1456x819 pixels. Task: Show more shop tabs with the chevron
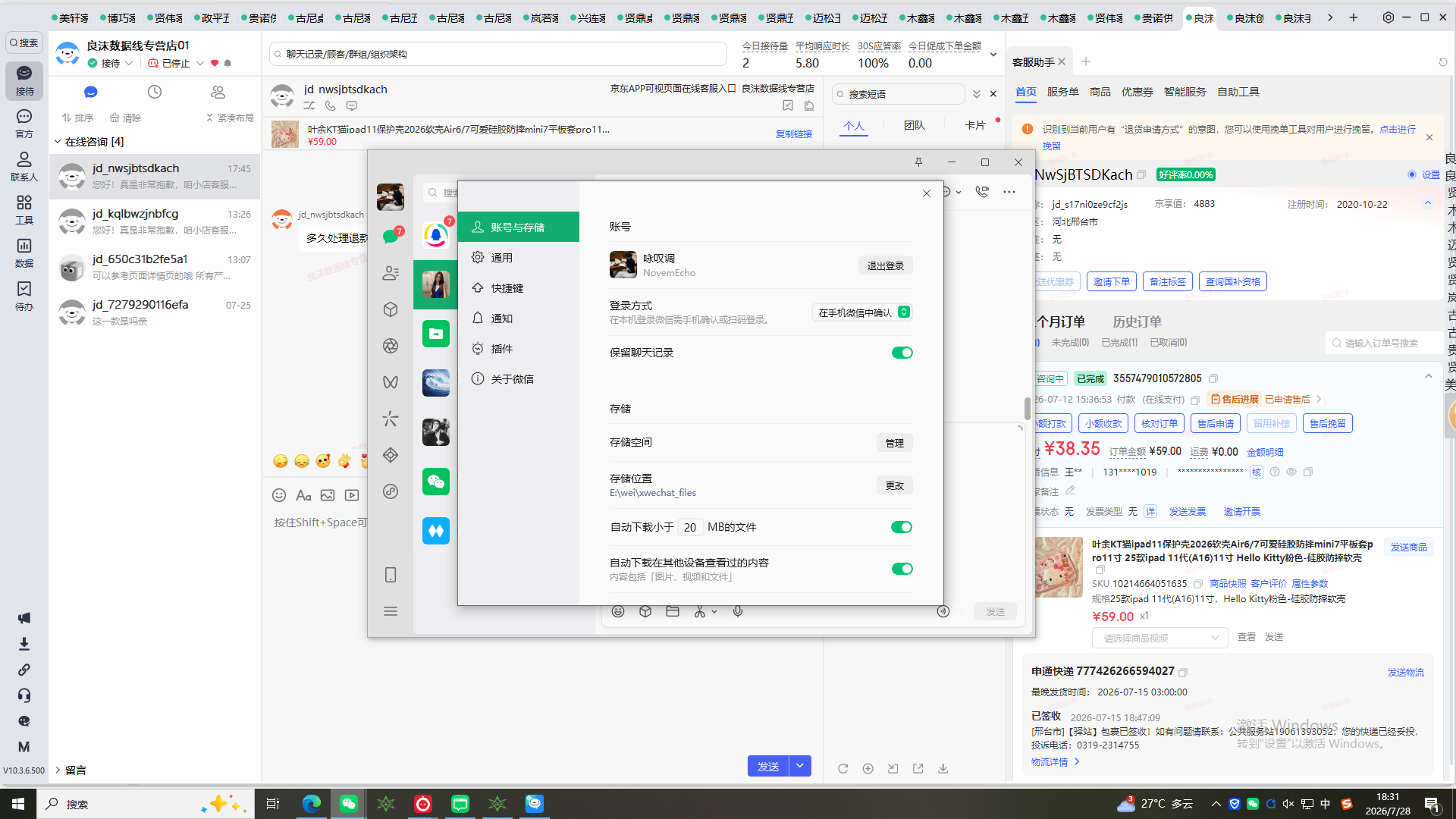[x=1330, y=17]
